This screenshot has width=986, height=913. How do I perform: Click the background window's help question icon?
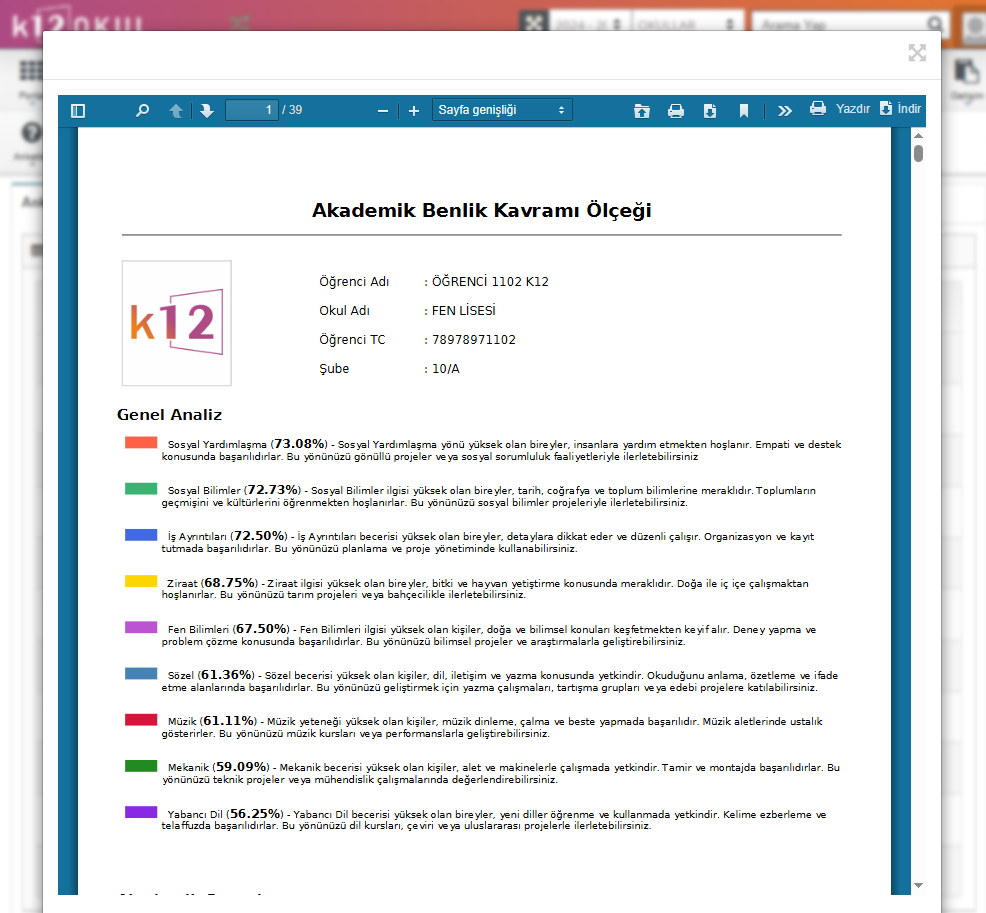pyautogui.click(x=31, y=133)
